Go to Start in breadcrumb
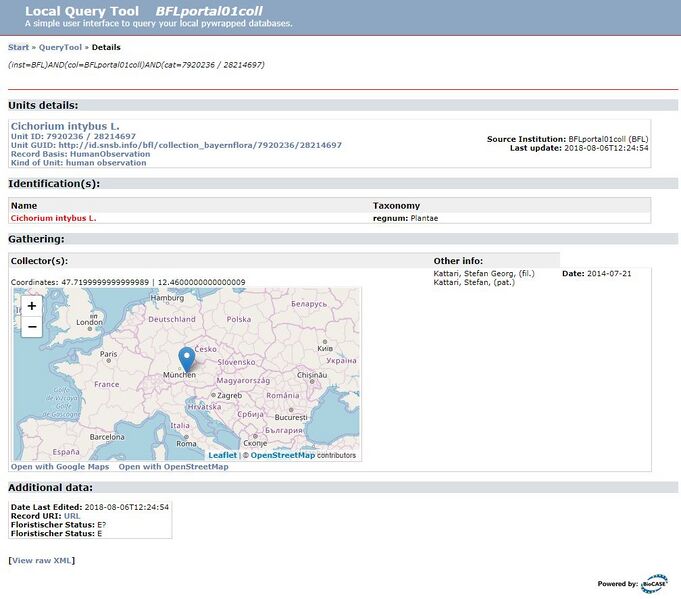The image size is (681, 599). click(x=18, y=47)
